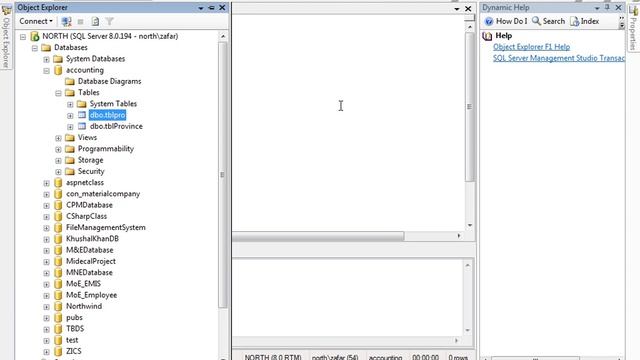Open Dynamic Help window position dropdown
Image resolution: width=640 pixels, height=360 pixels.
point(597,8)
